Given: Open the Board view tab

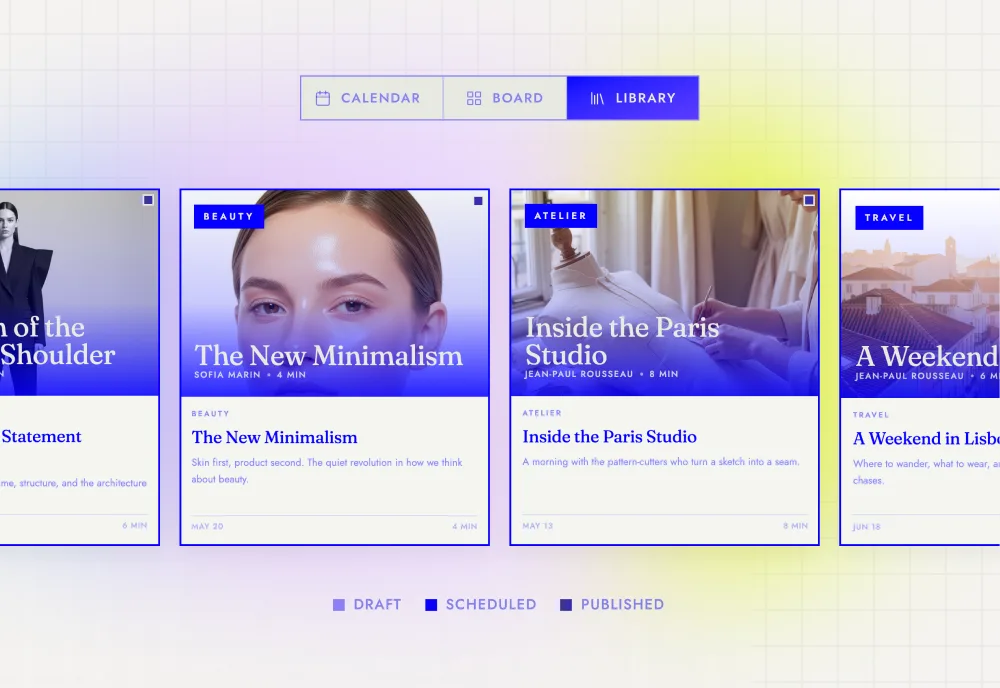Looking at the screenshot, I should pos(505,98).
